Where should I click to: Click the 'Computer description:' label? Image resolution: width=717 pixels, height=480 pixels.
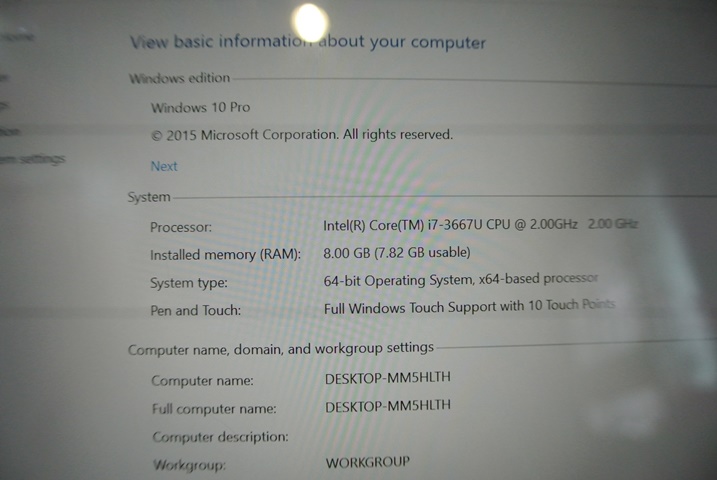(220, 437)
